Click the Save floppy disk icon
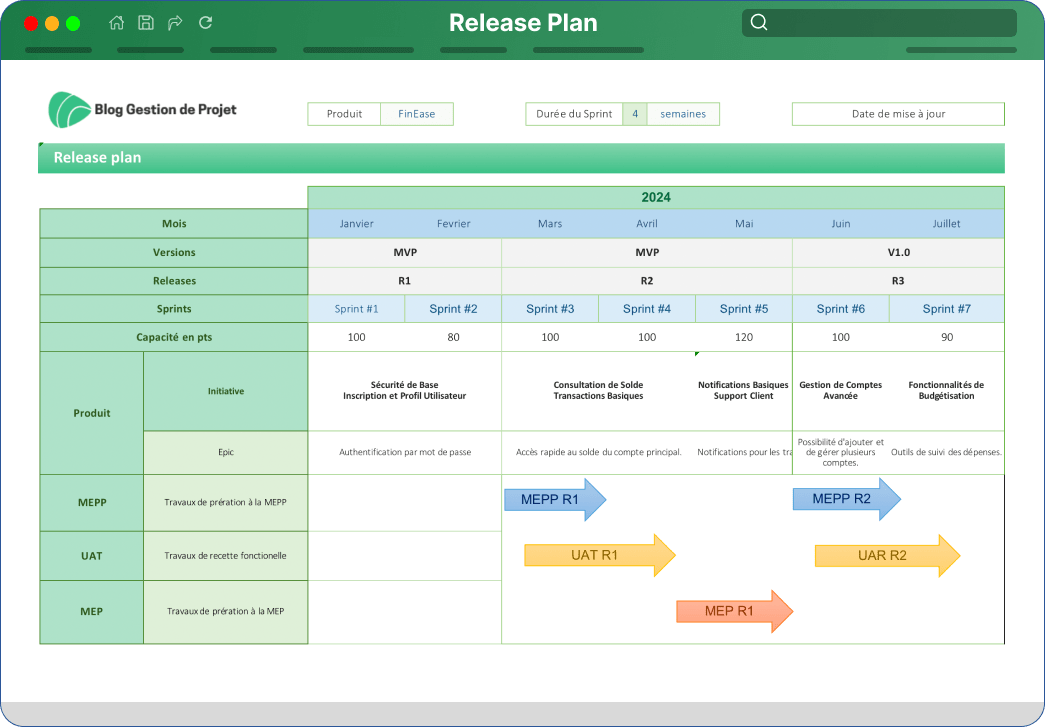This screenshot has width=1045, height=727. tap(146, 23)
